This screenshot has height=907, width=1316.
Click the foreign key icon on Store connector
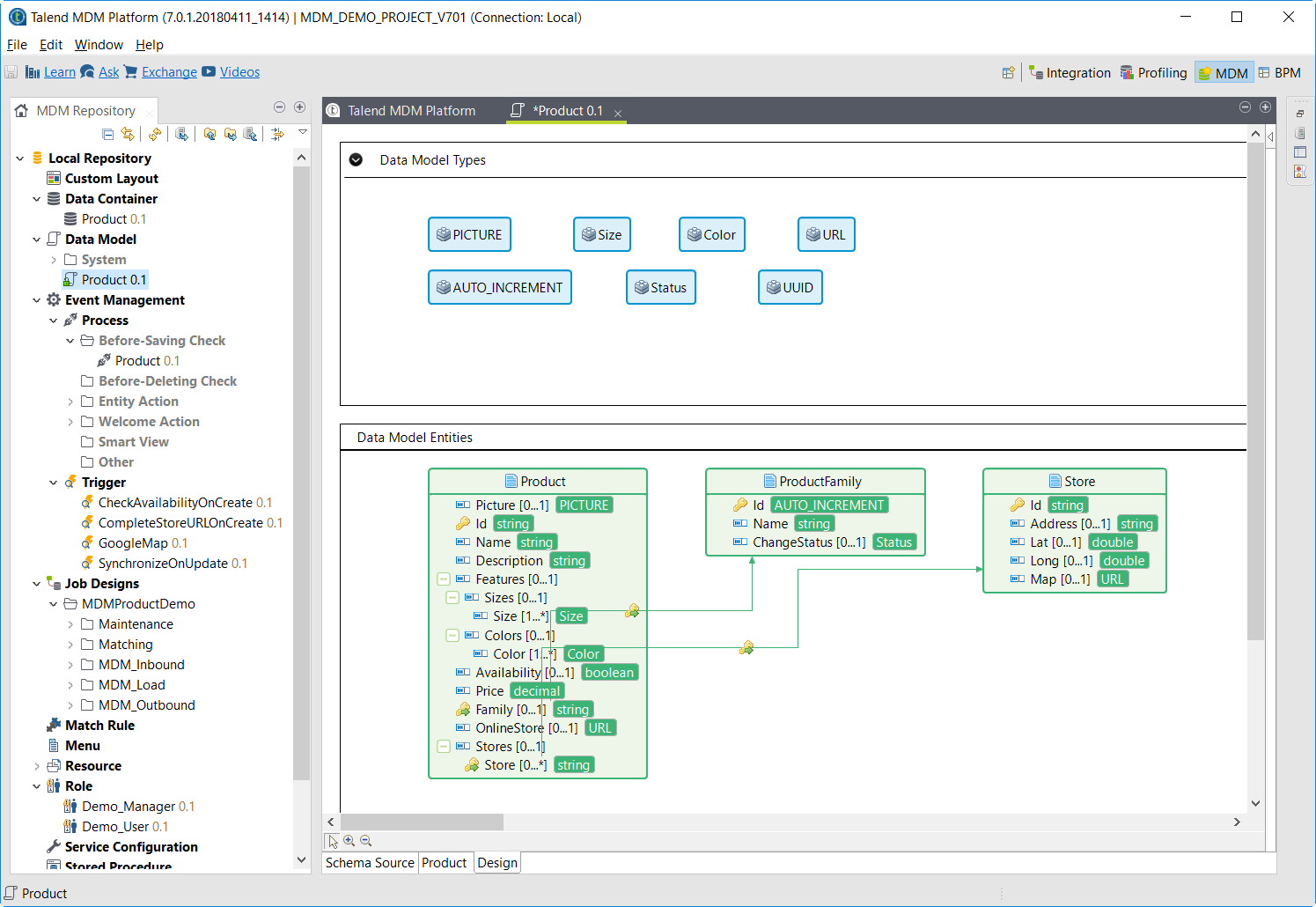coord(746,647)
